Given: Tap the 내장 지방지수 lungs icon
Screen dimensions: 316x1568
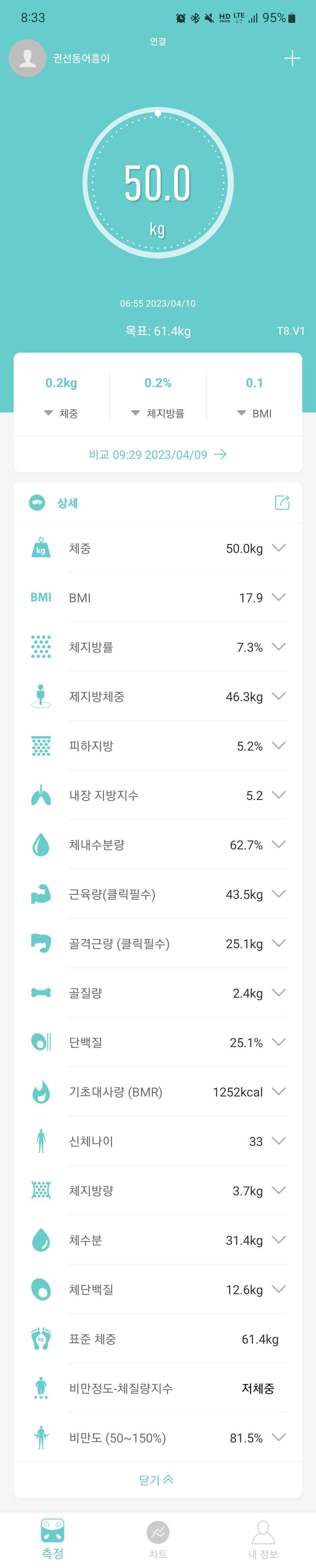Looking at the screenshot, I should (41, 795).
